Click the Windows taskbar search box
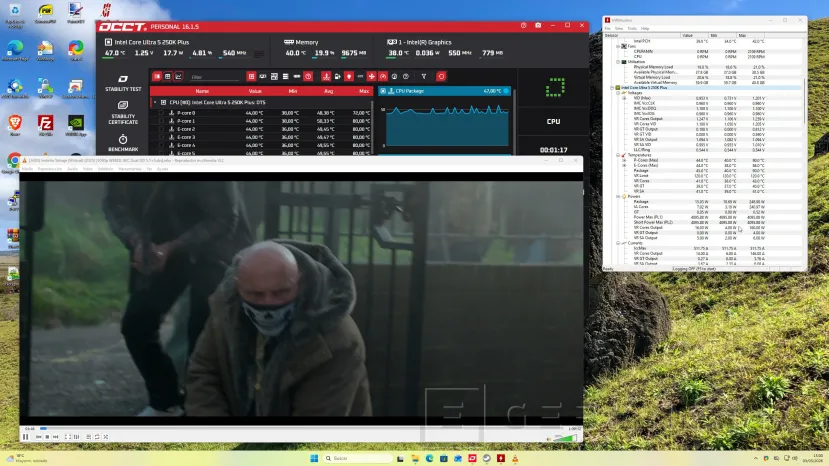829x466 pixels. coord(358,458)
